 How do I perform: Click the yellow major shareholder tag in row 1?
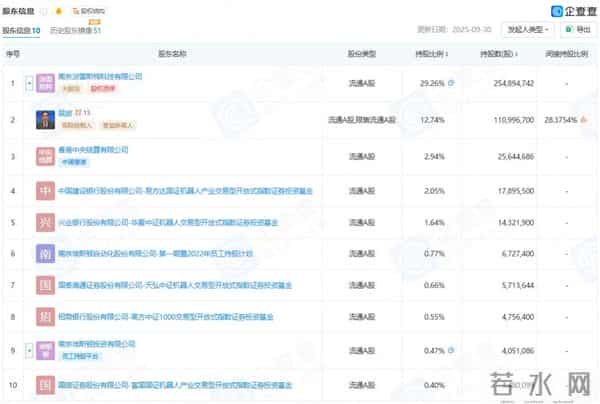point(70,89)
